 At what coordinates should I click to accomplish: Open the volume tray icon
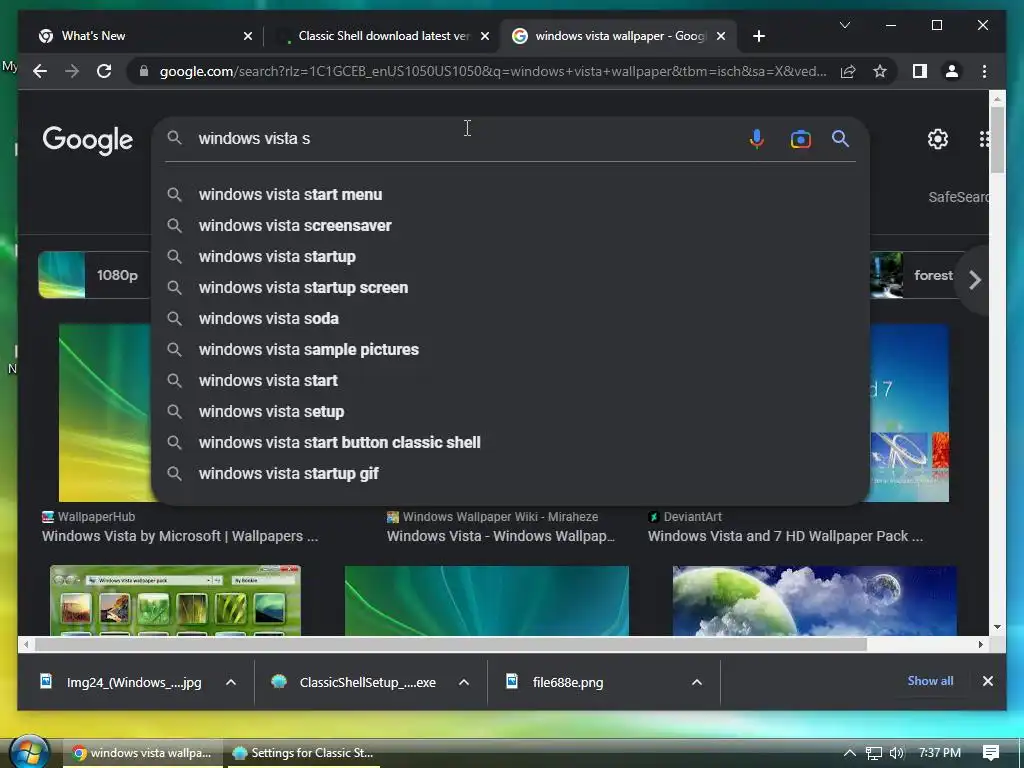(x=897, y=753)
